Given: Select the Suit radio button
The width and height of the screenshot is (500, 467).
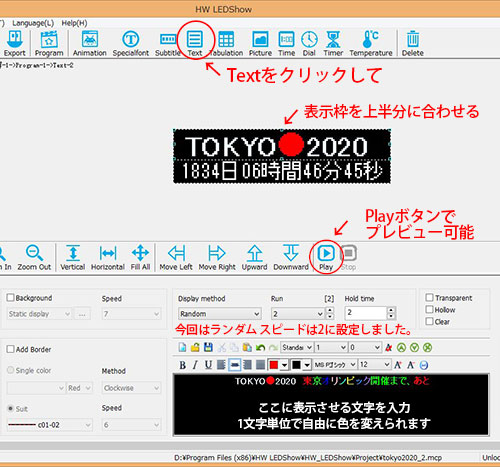Looking at the screenshot, I should pyautogui.click(x=11, y=408).
